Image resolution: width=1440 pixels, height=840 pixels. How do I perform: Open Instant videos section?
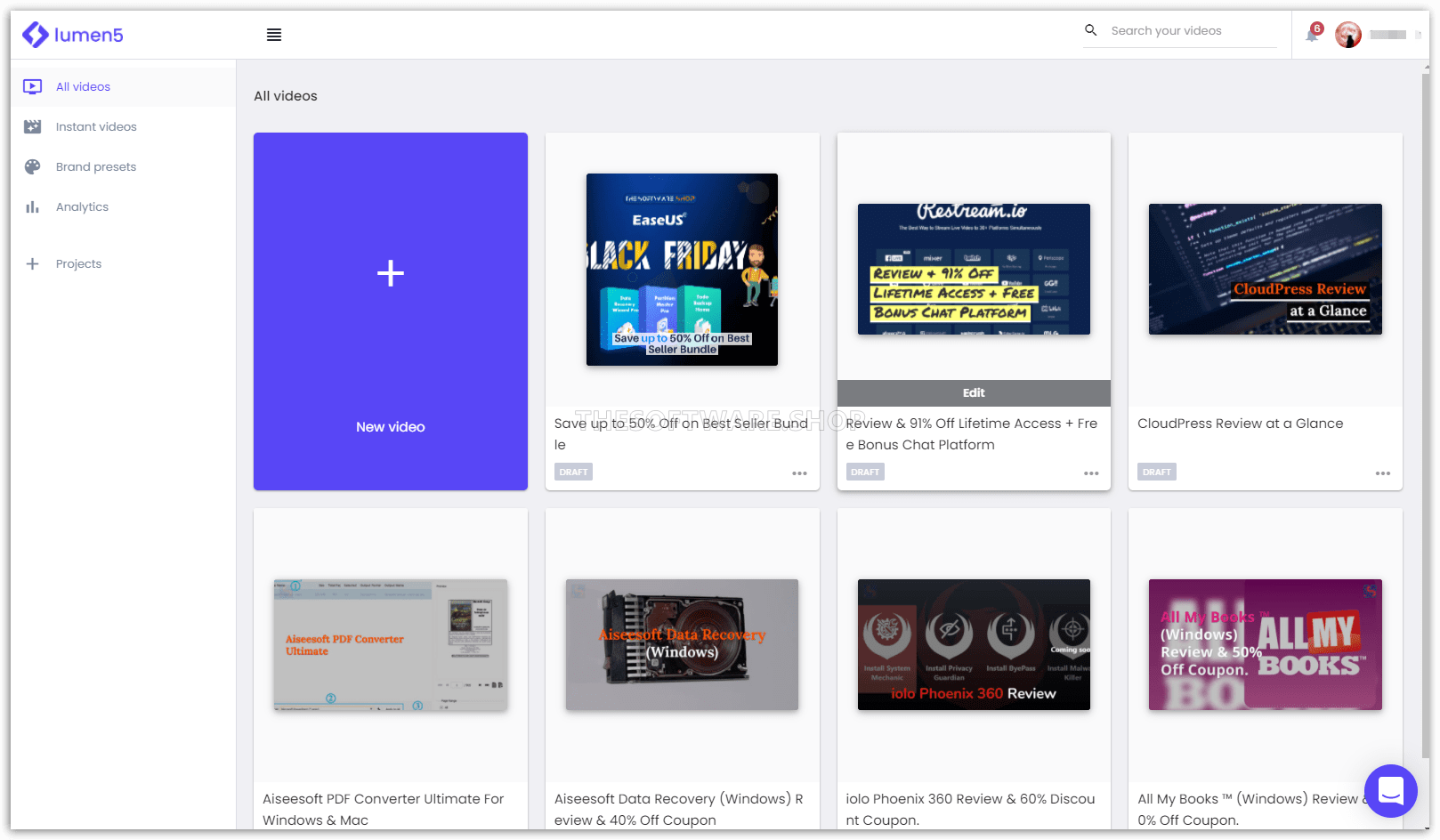pyautogui.click(x=96, y=126)
